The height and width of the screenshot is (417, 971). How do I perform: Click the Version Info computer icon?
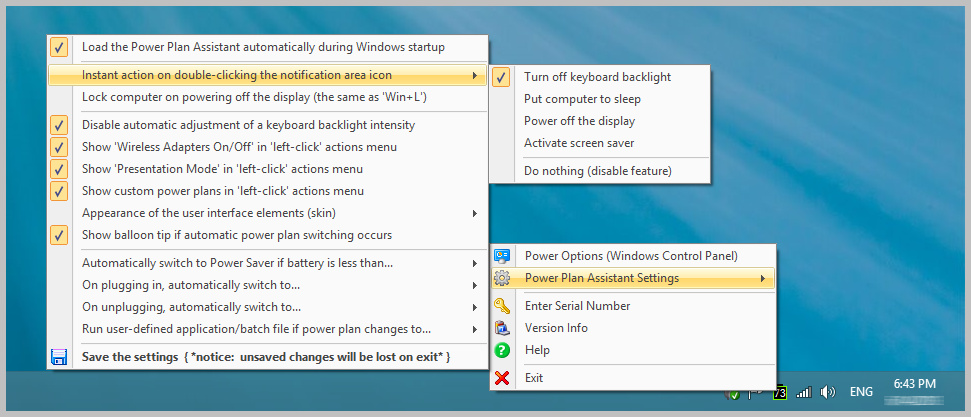[502, 328]
